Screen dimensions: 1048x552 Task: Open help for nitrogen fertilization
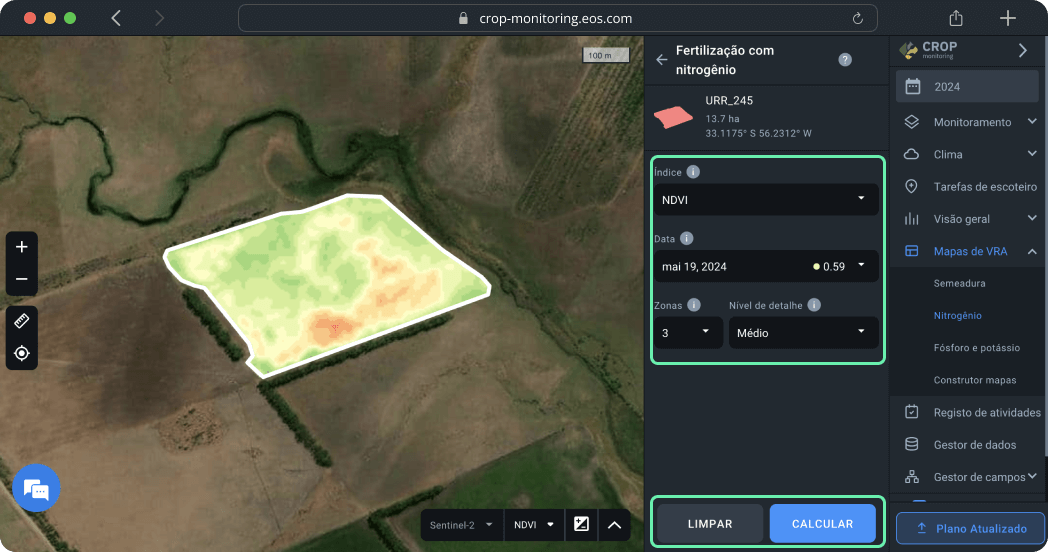coord(845,60)
